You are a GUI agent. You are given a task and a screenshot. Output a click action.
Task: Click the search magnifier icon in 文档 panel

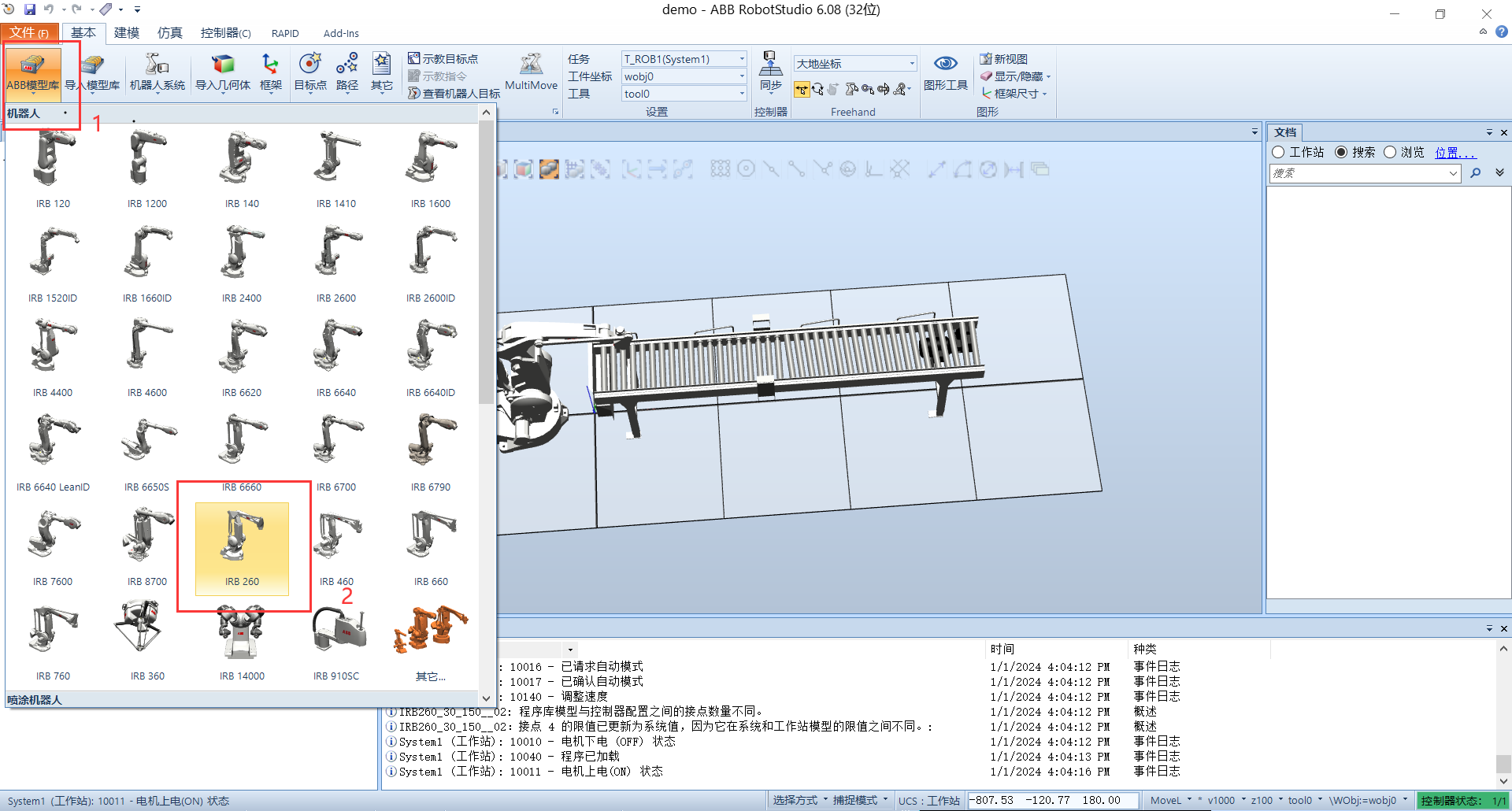(1476, 173)
